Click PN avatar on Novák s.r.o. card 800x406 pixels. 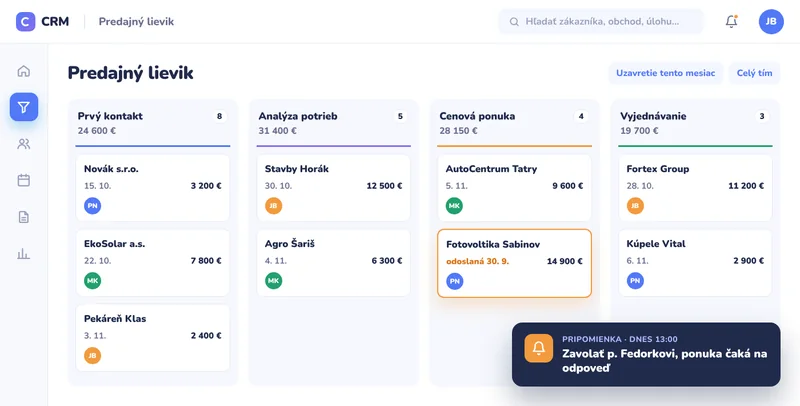coord(92,206)
